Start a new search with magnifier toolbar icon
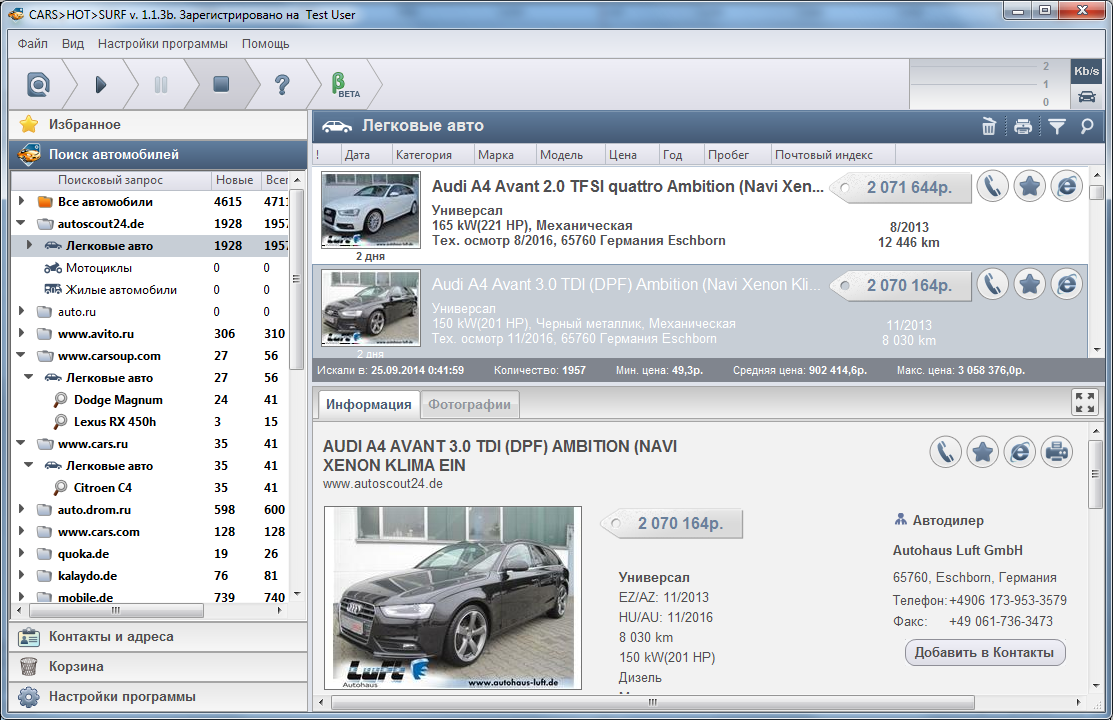 (38, 84)
